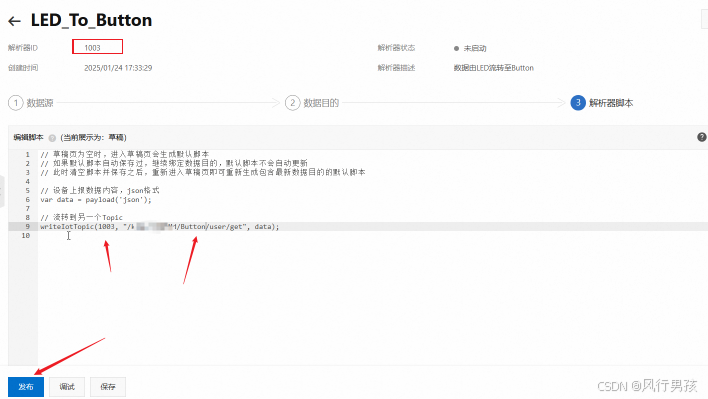Click the comment 设备上报数据内容 line
Screen dimensions: 708x399
[x=100, y=190]
